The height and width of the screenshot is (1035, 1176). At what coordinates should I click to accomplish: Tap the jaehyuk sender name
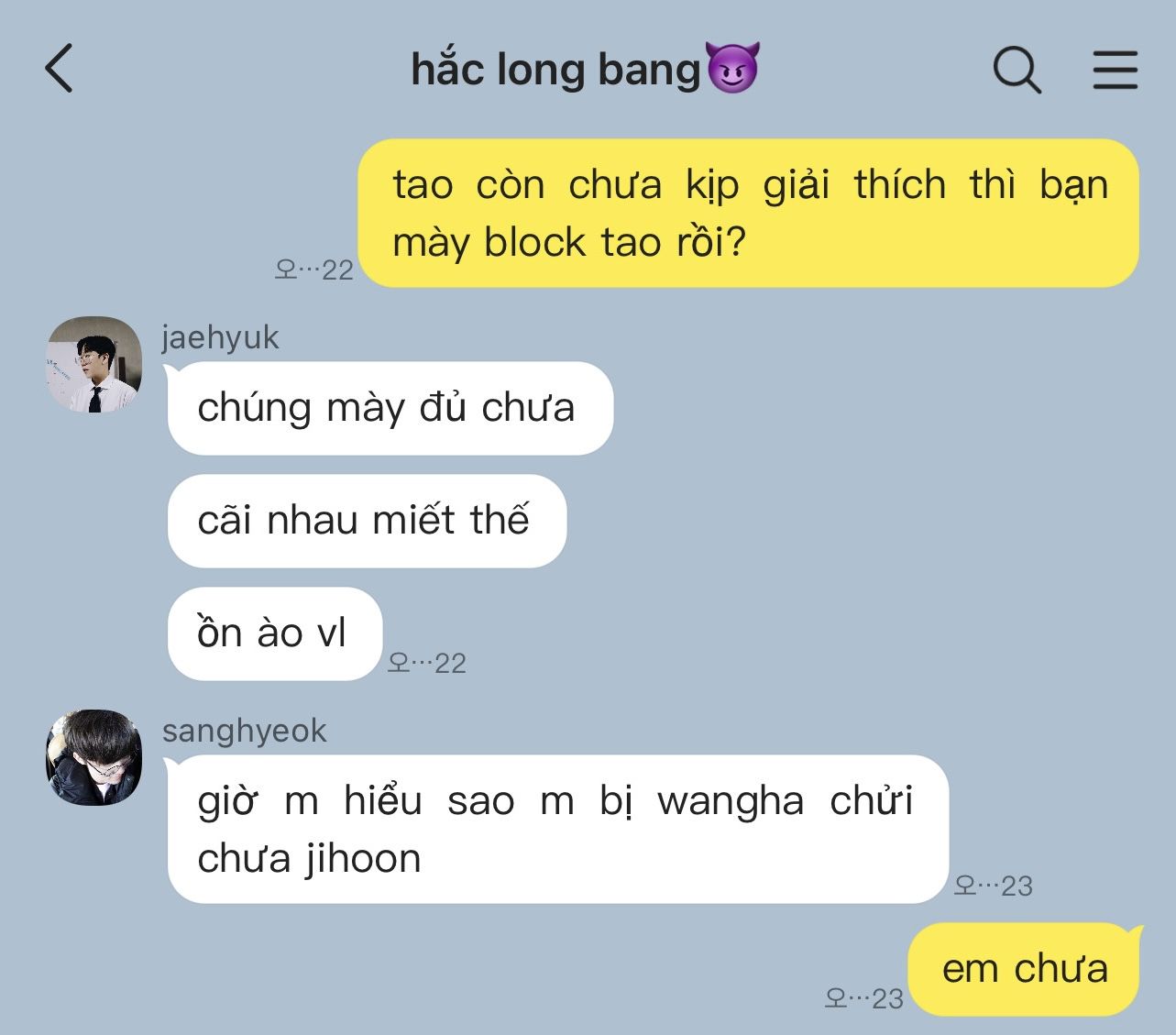click(220, 337)
